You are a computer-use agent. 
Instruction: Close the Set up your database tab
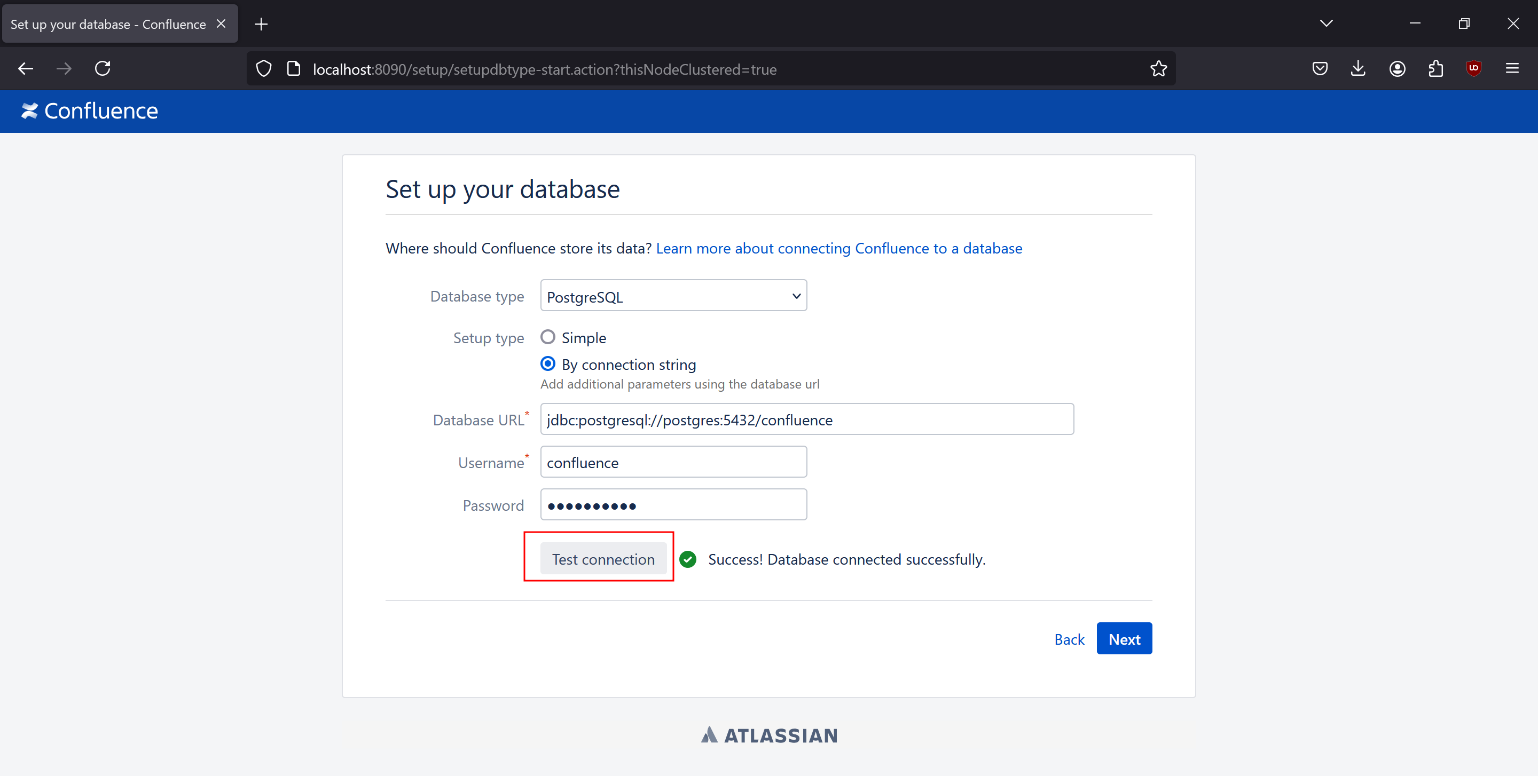[221, 24]
